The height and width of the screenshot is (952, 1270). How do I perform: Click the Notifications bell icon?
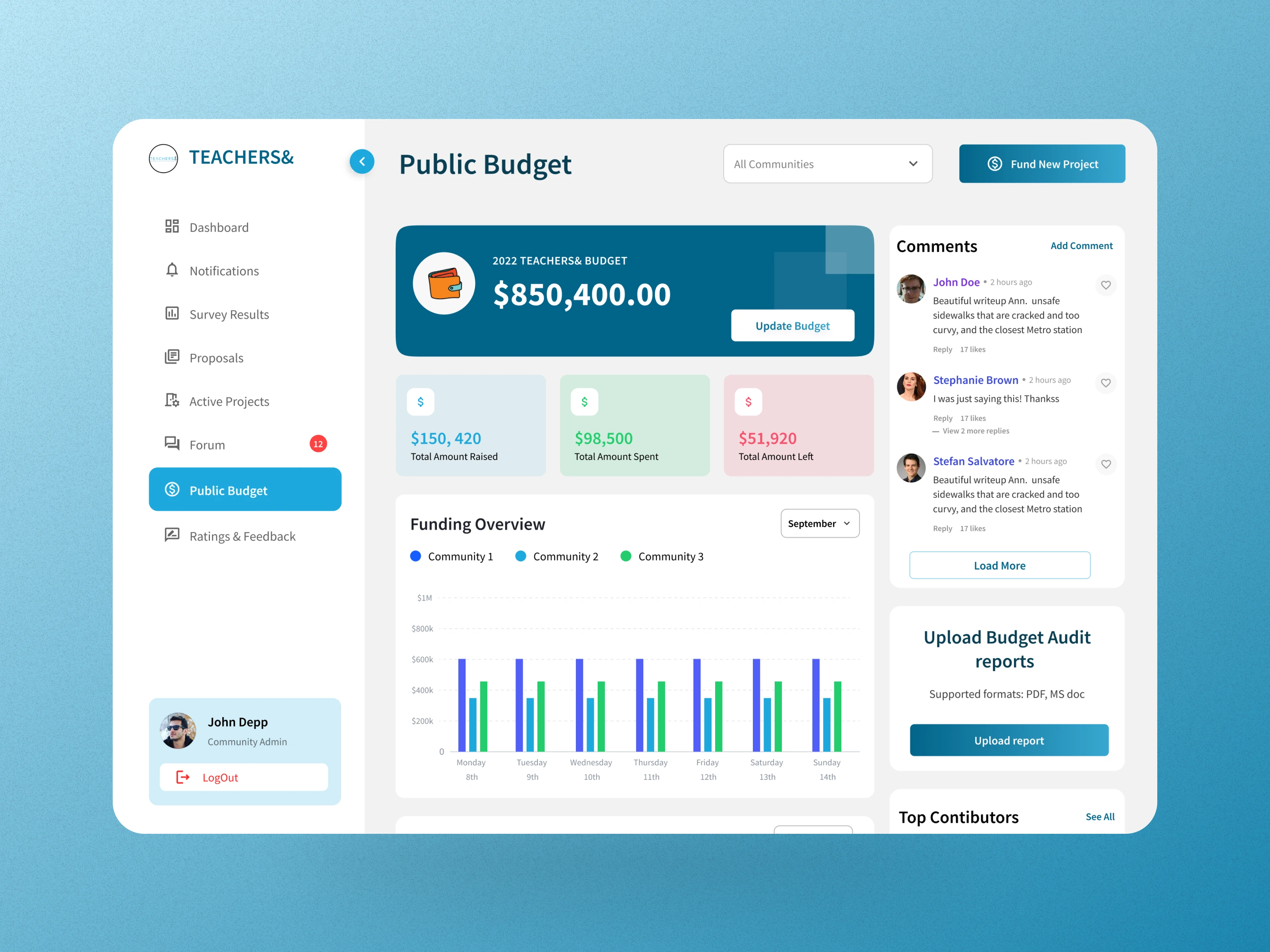(x=171, y=270)
